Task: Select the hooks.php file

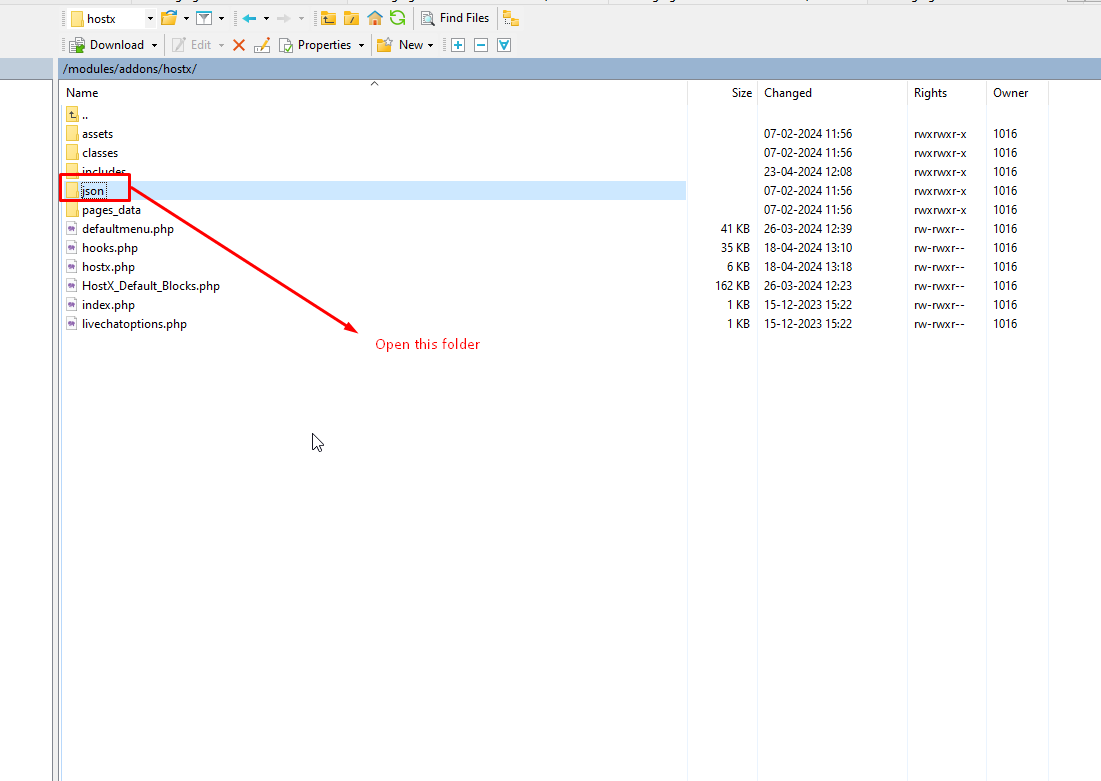Action: 110,248
